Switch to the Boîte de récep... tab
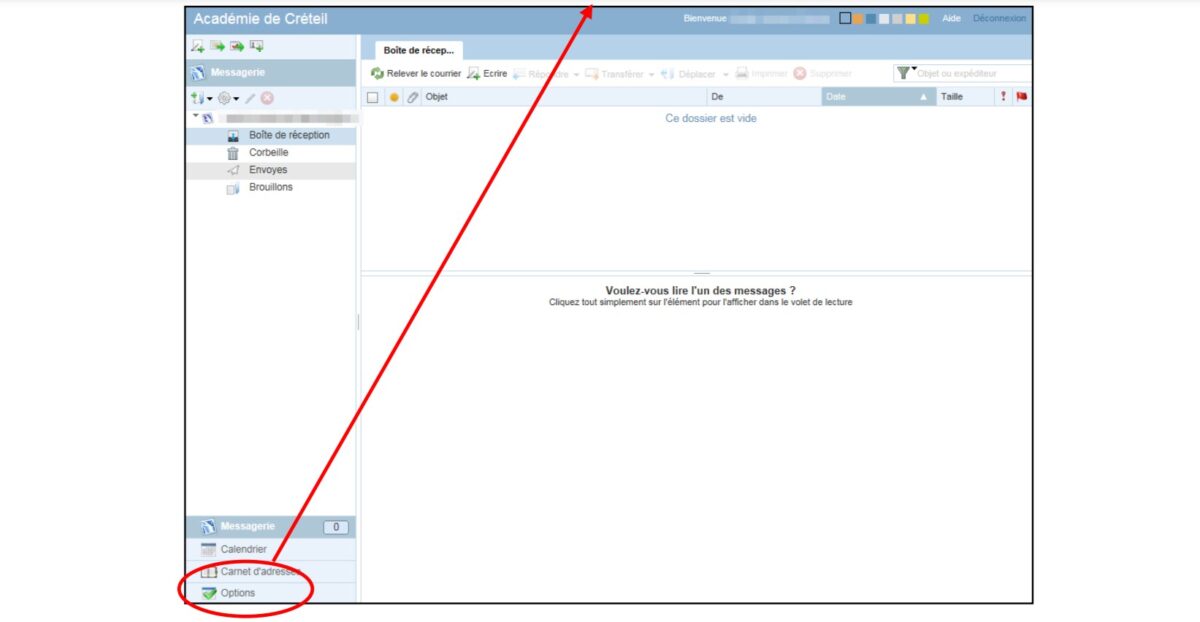This screenshot has width=1200, height=622. point(418,50)
